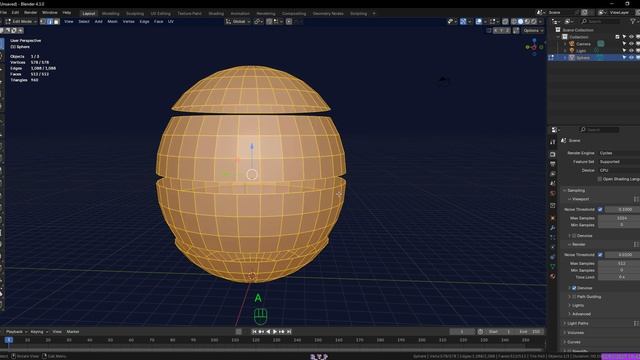Viewport: 640px width, 360px height.
Task: Open the Render properties tab icon
Action: coord(553,154)
